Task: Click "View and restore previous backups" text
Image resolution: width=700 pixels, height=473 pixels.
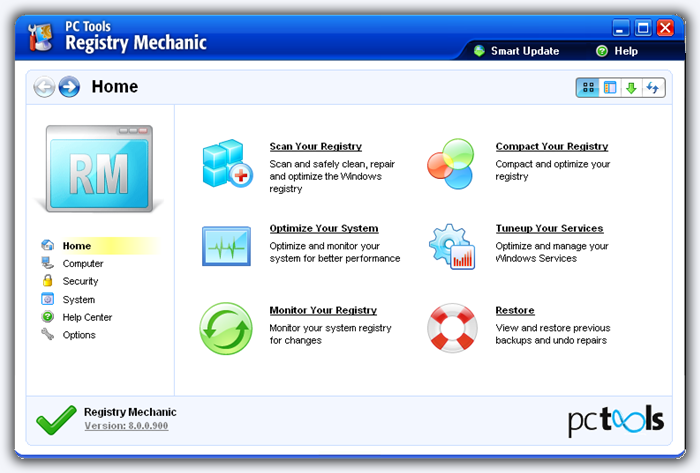Action: click(553, 334)
